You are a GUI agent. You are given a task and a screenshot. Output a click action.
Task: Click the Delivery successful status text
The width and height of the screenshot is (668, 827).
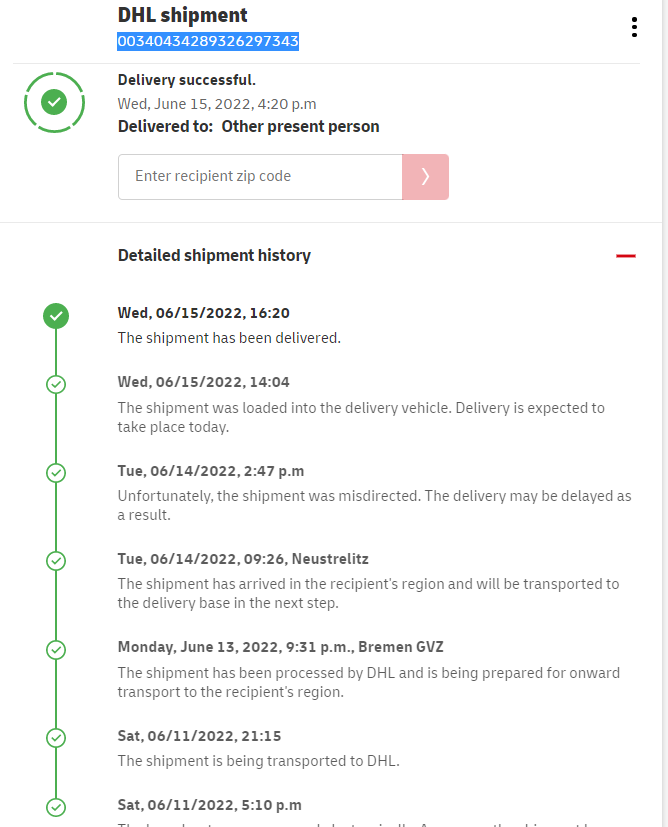(187, 80)
